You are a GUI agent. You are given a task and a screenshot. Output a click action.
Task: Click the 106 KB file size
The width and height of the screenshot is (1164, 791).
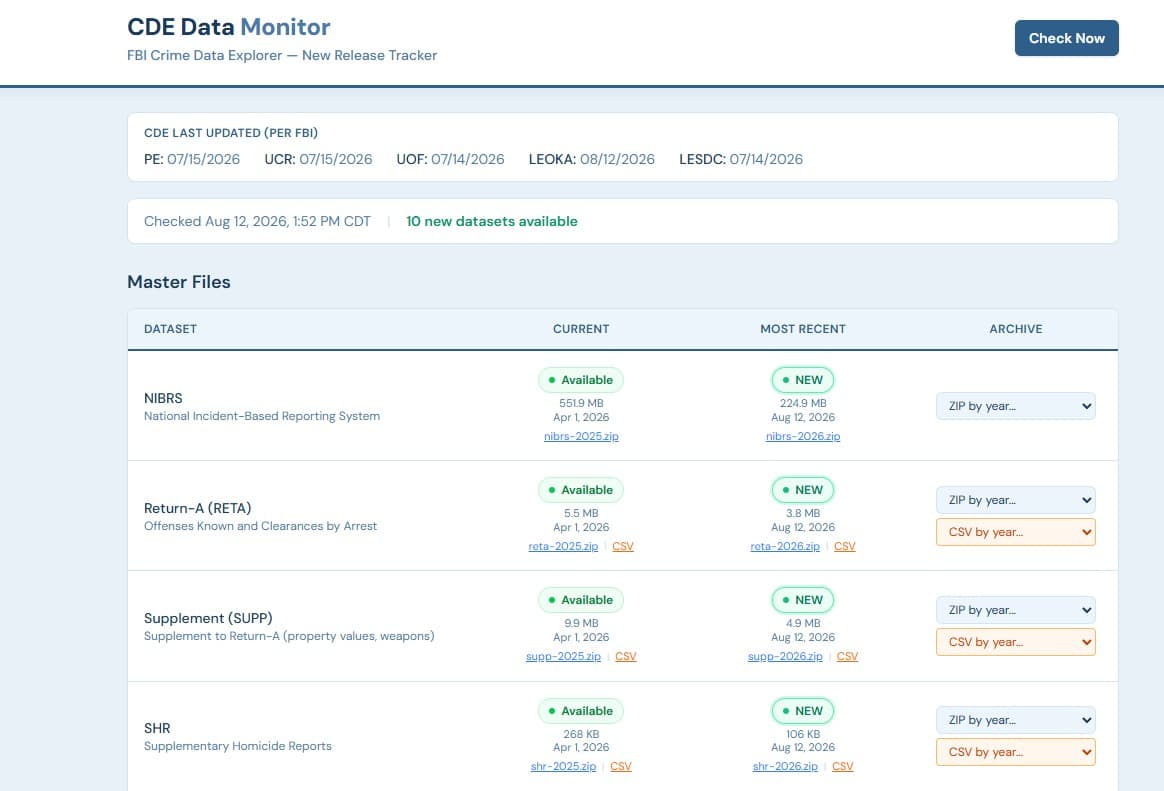(x=802, y=735)
